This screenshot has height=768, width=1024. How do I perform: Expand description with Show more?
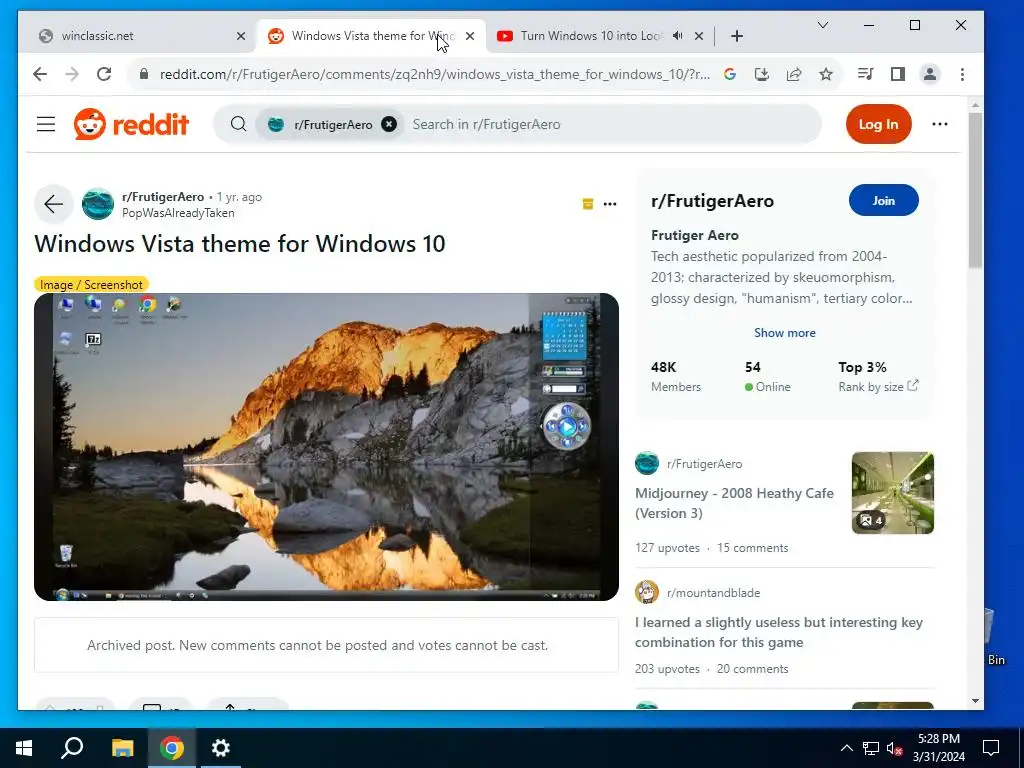pyautogui.click(x=784, y=332)
